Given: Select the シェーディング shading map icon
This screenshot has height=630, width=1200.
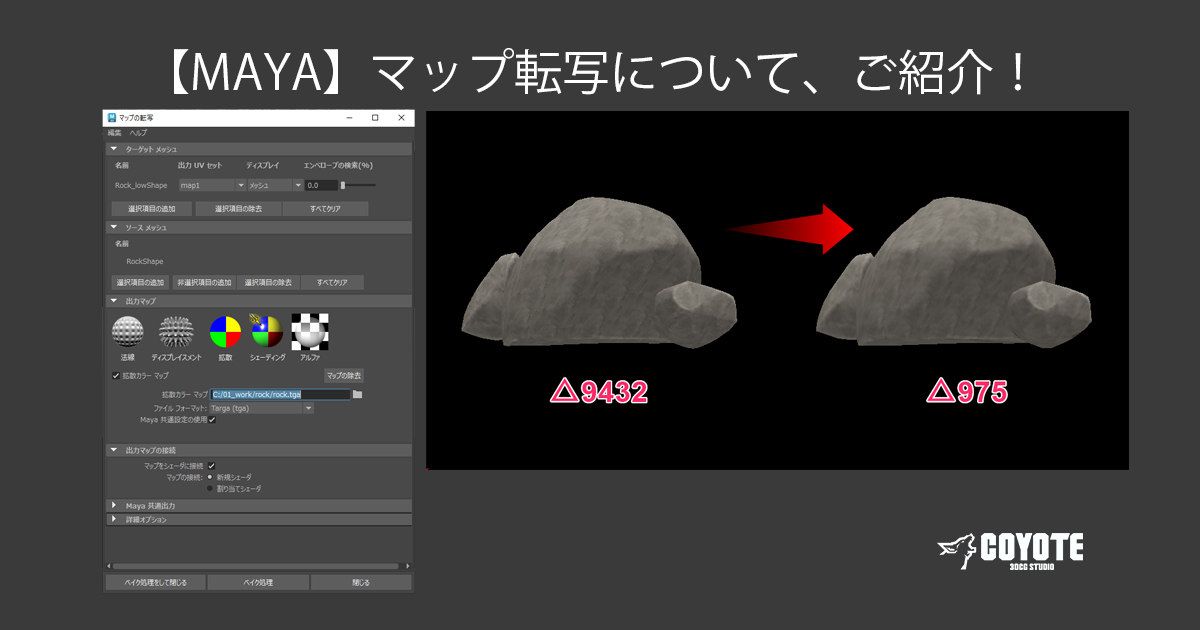Looking at the screenshot, I should click(x=267, y=331).
